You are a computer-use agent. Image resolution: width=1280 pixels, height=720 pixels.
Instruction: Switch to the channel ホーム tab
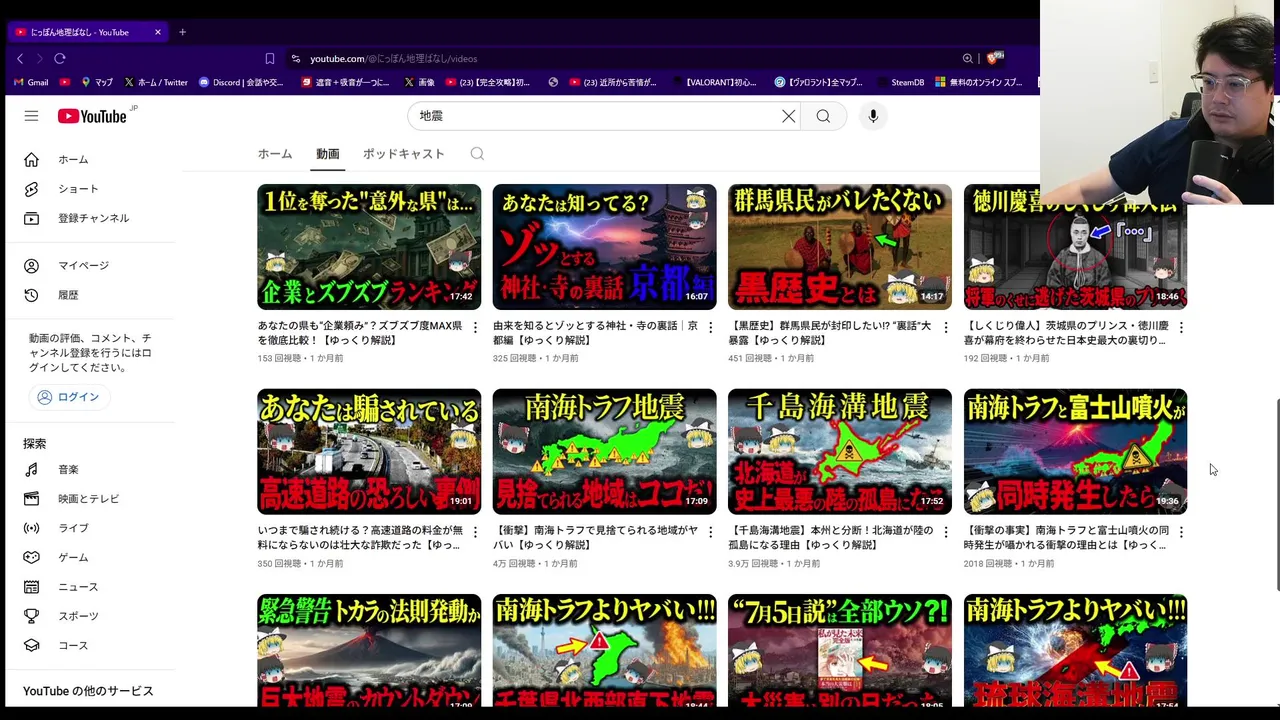pyautogui.click(x=275, y=154)
